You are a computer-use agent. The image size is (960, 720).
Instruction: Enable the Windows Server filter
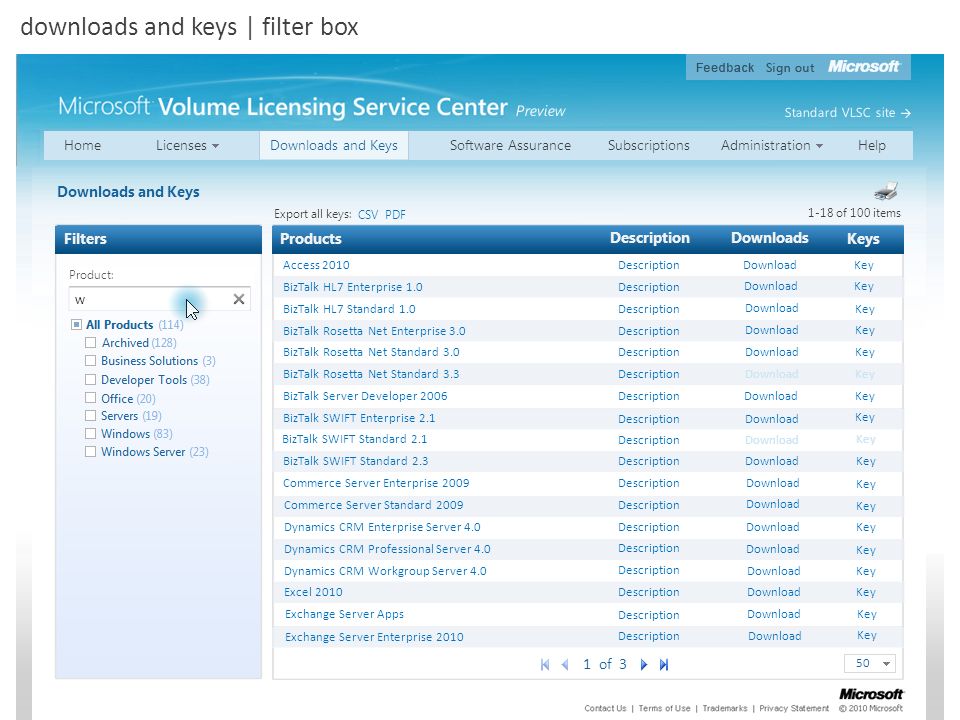tap(91, 452)
